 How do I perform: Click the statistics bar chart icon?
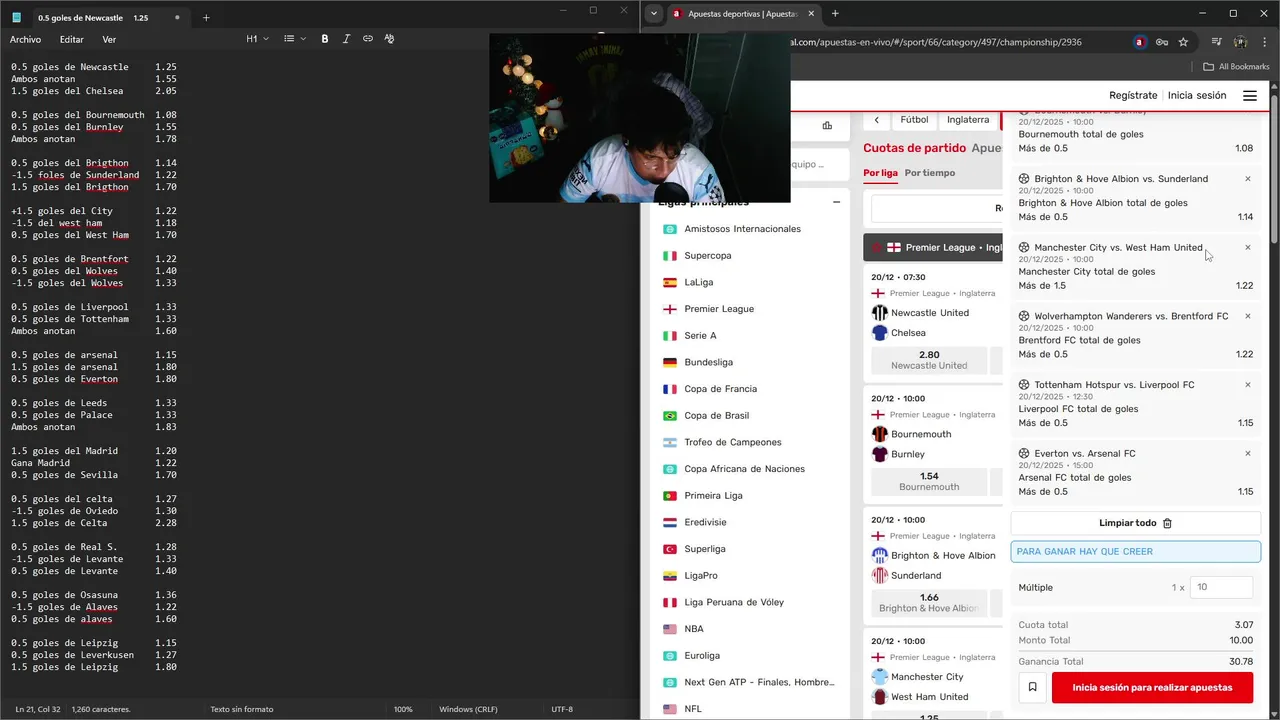tap(827, 125)
